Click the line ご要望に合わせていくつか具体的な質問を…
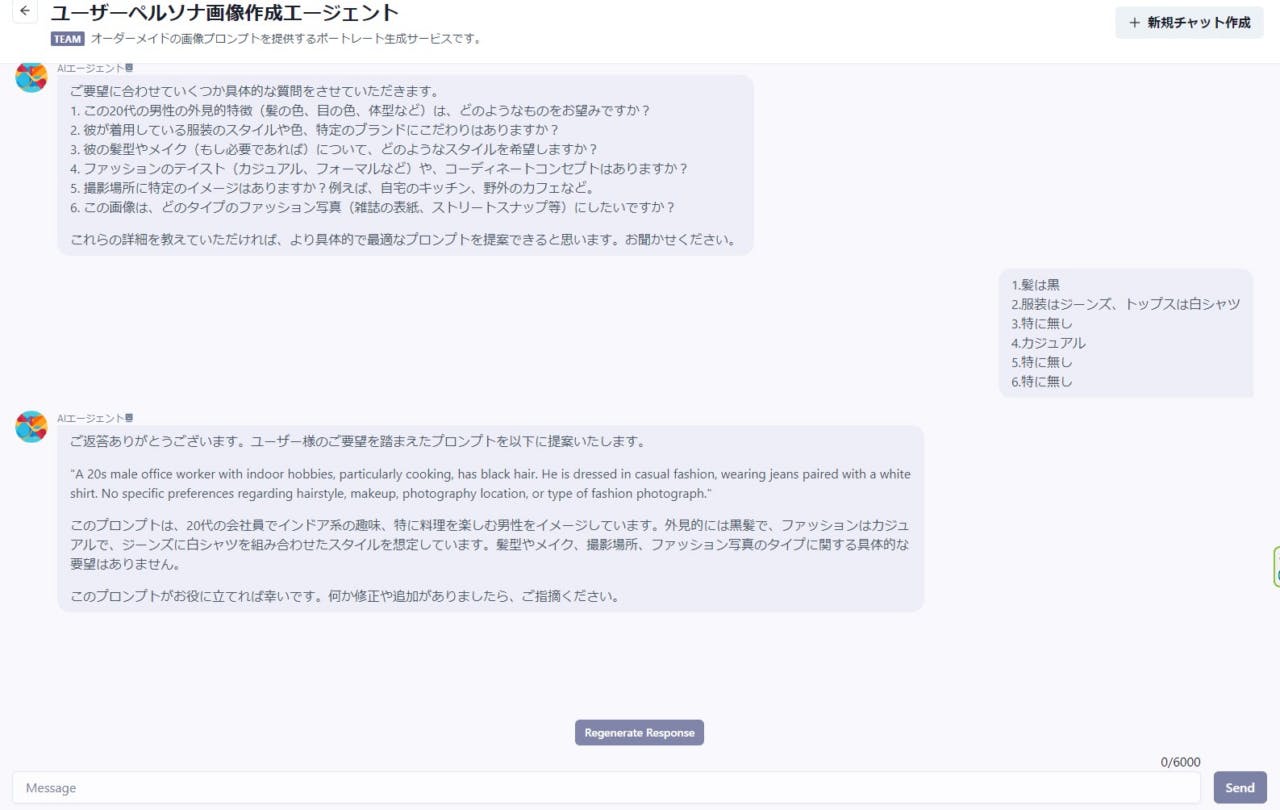Screen dimensions: 1280x810 click(255, 91)
